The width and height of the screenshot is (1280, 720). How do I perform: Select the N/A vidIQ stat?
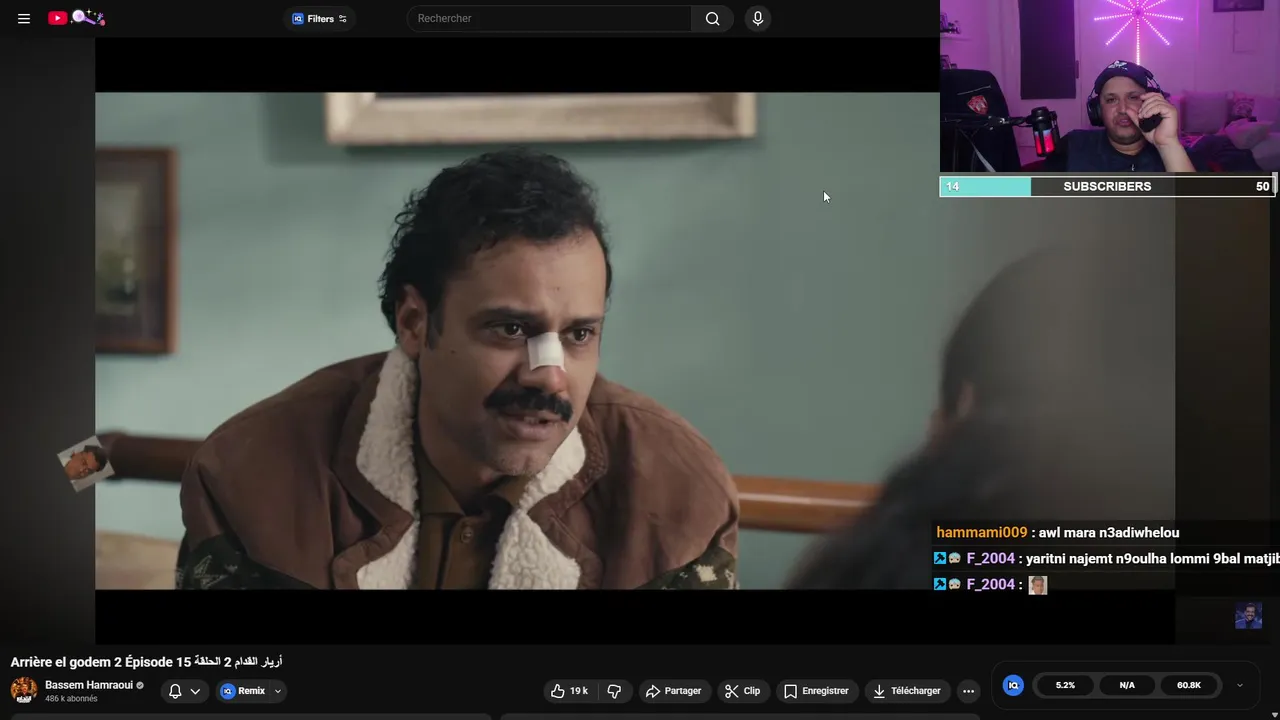coord(1127,685)
